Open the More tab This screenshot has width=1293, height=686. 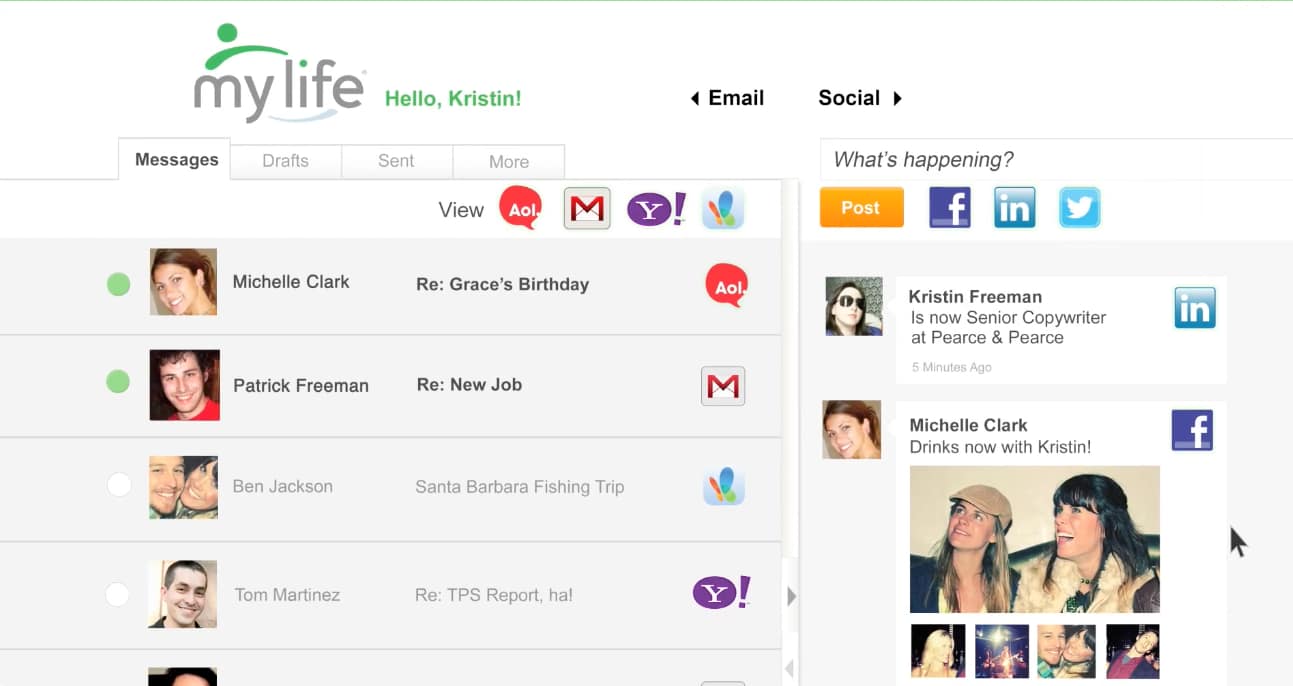click(509, 161)
